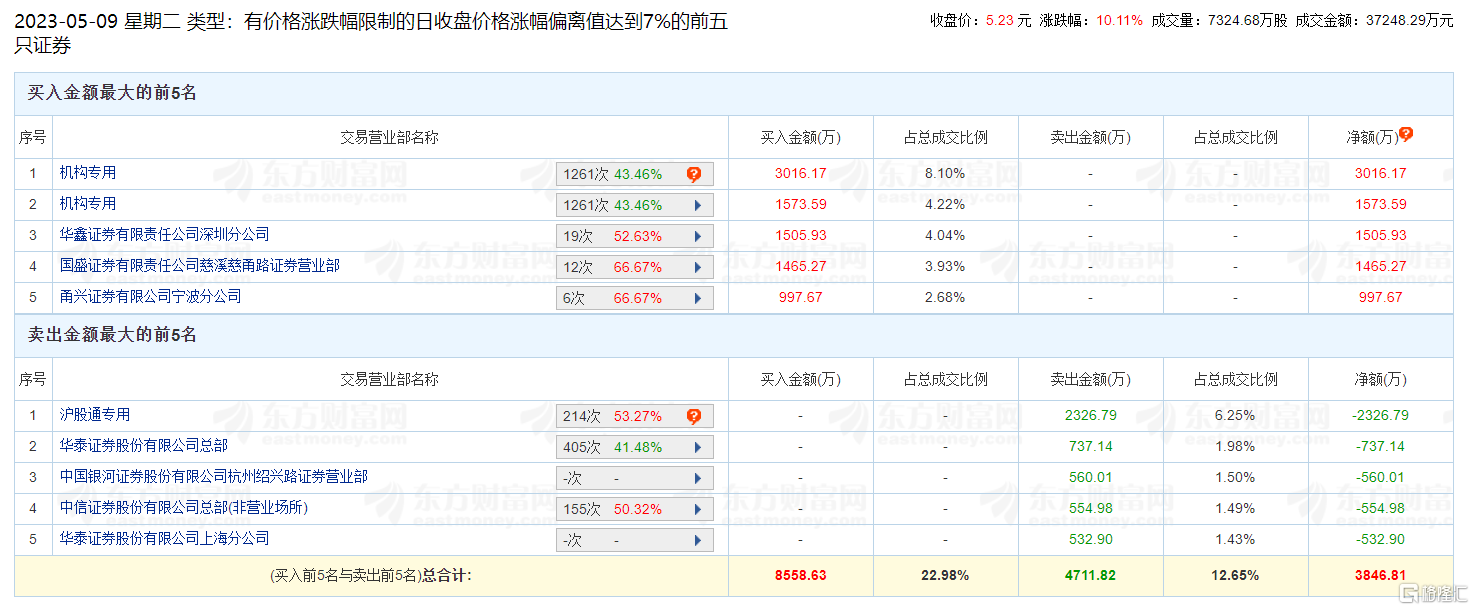This screenshot has height=610, width=1474.
Task: Expand the arrow in the second 机构专用 row
Action: click(x=697, y=206)
